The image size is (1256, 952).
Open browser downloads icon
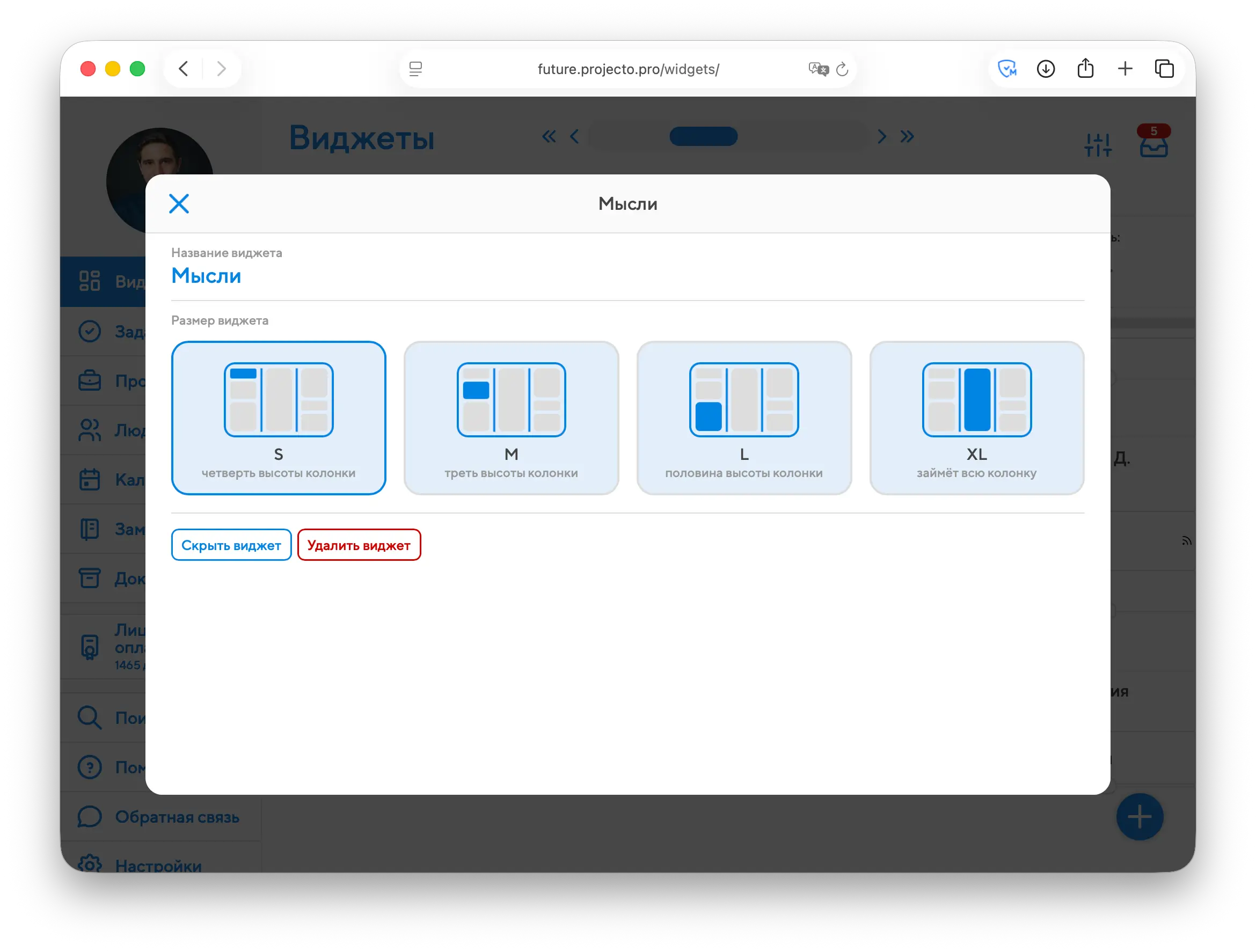click(1046, 69)
